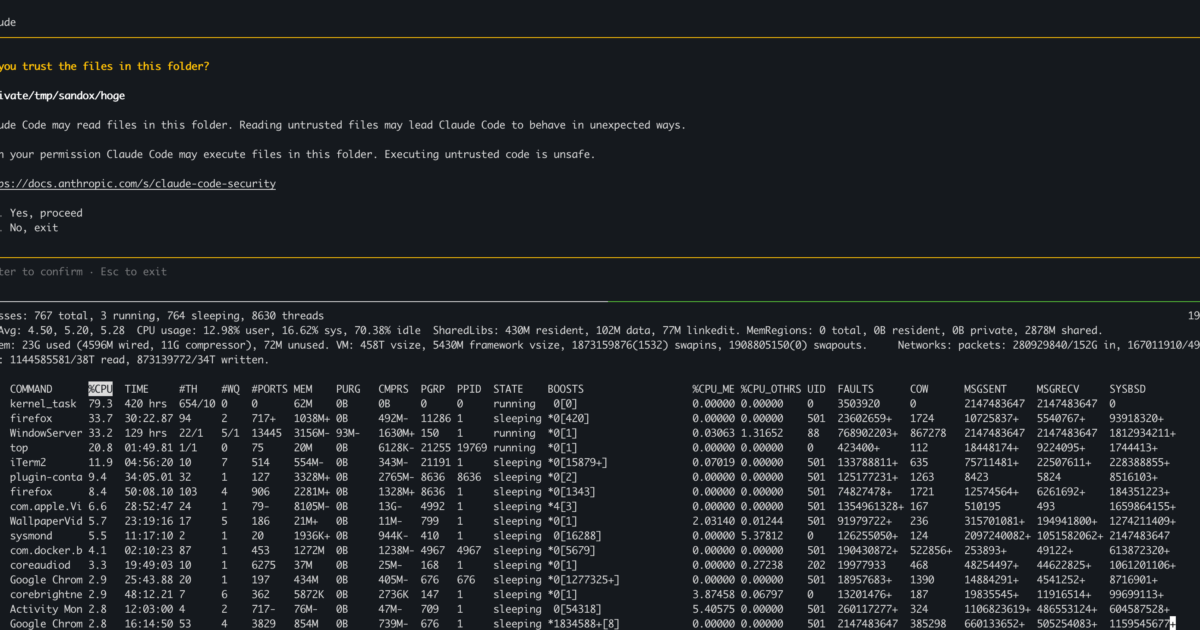
Task: Click the %CPU_ME column header
Action: 713,389
